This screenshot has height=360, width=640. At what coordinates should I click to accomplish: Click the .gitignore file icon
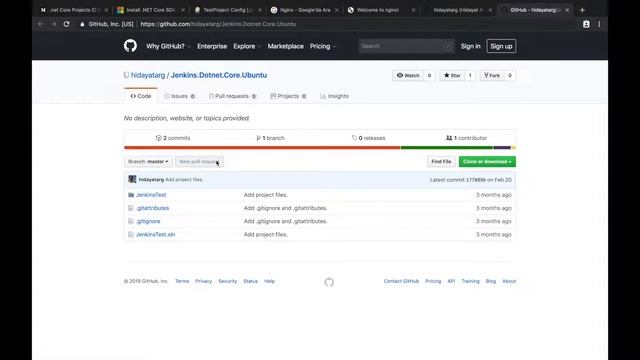coord(131,221)
